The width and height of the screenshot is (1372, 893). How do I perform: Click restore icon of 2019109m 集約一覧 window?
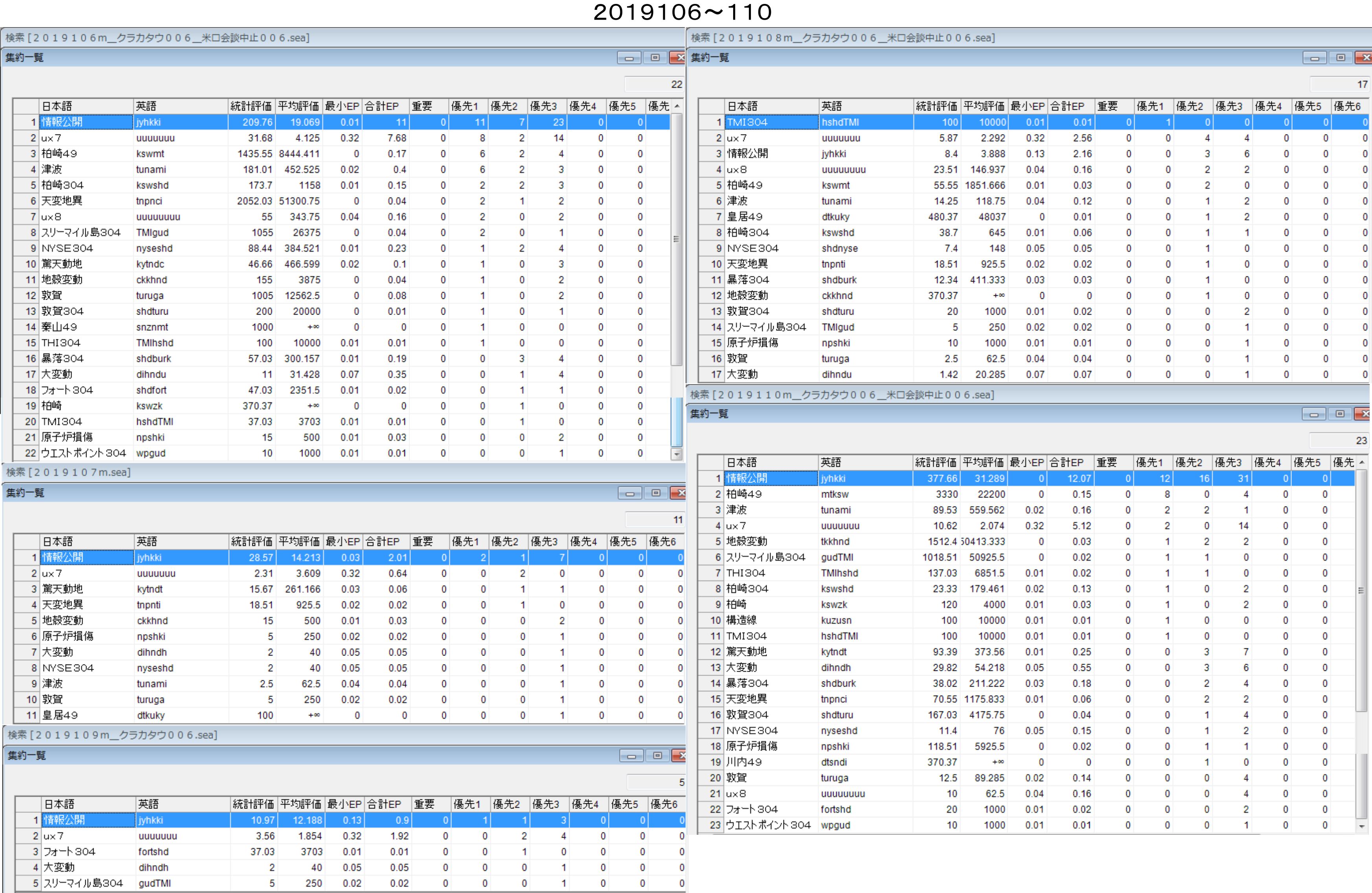[657, 755]
